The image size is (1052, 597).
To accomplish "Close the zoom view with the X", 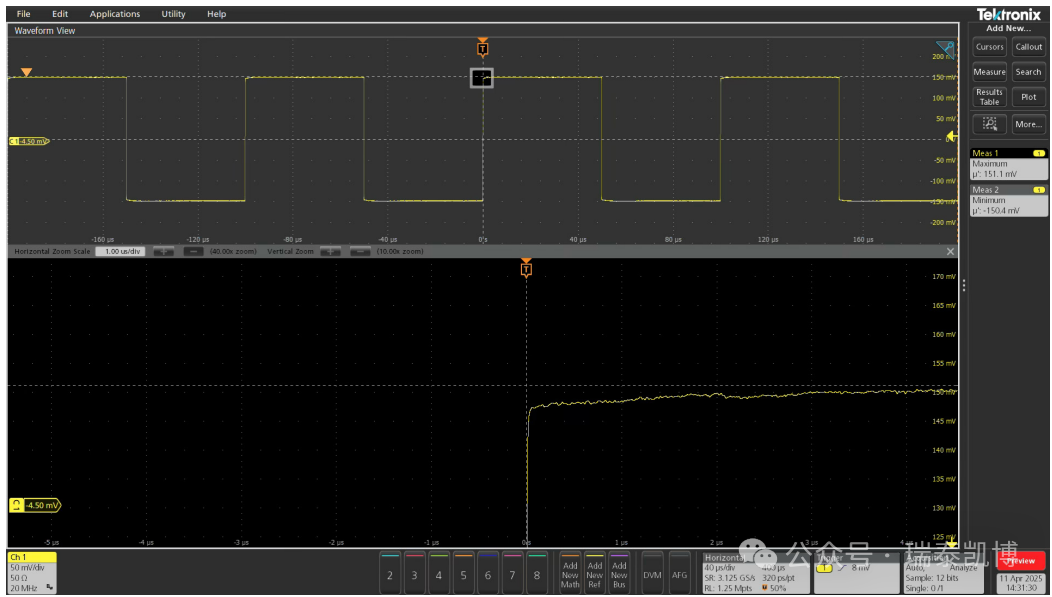I will tap(951, 251).
